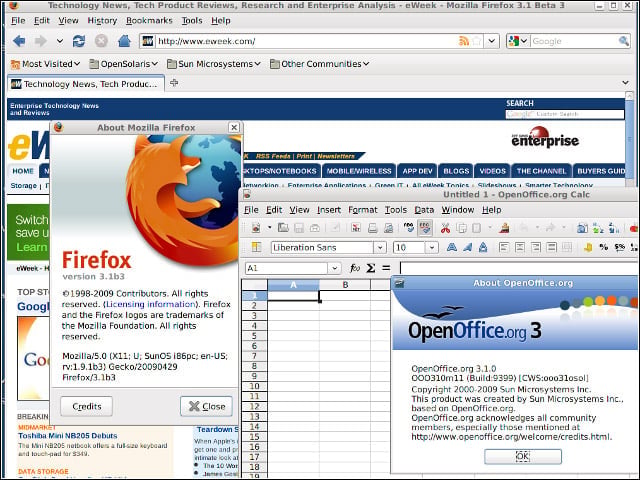Select the Cut scissors icon in Calc
The width and height of the screenshot is (640, 480).
tap(445, 228)
